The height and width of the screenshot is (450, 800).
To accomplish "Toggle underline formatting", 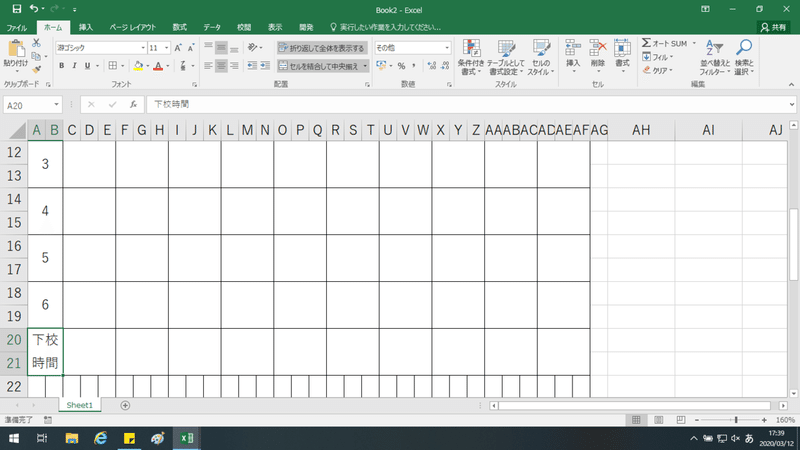I will 87,66.
